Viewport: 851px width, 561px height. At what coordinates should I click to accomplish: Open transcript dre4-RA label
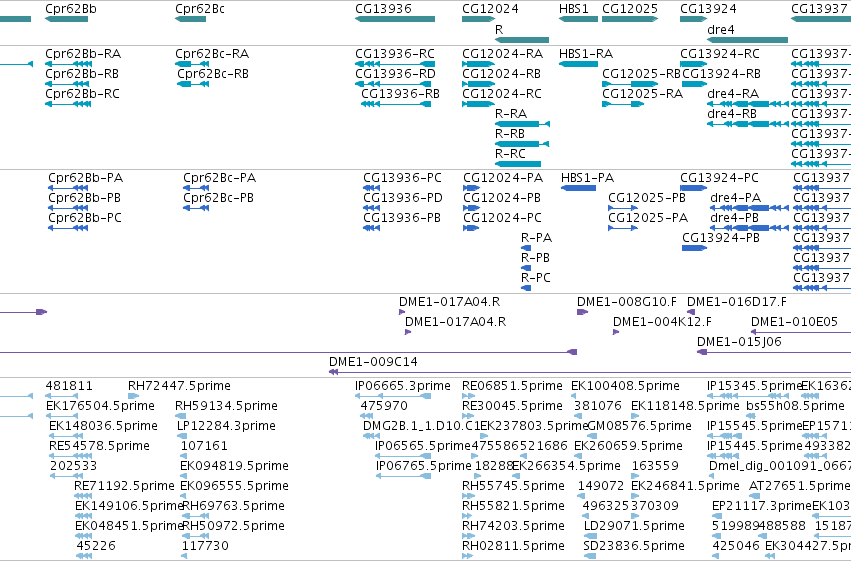pyautogui.click(x=733, y=94)
